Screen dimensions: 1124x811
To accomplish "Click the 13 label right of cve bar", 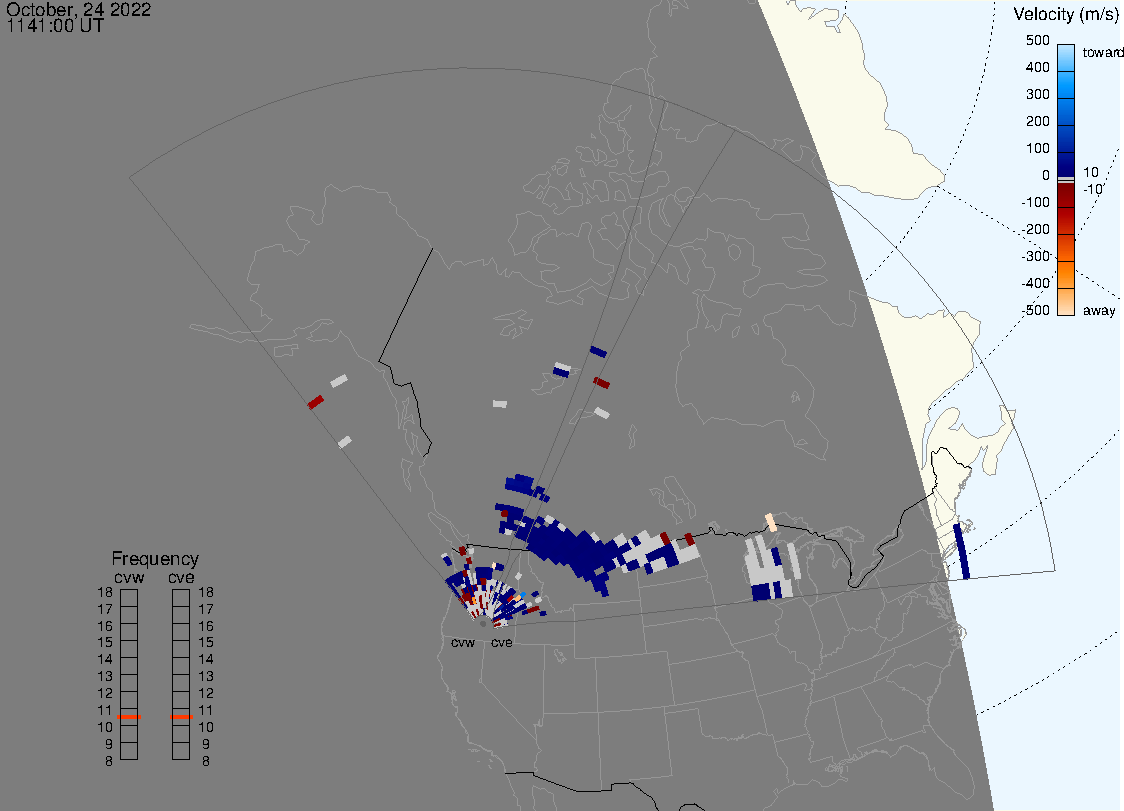I will click(x=206, y=677).
